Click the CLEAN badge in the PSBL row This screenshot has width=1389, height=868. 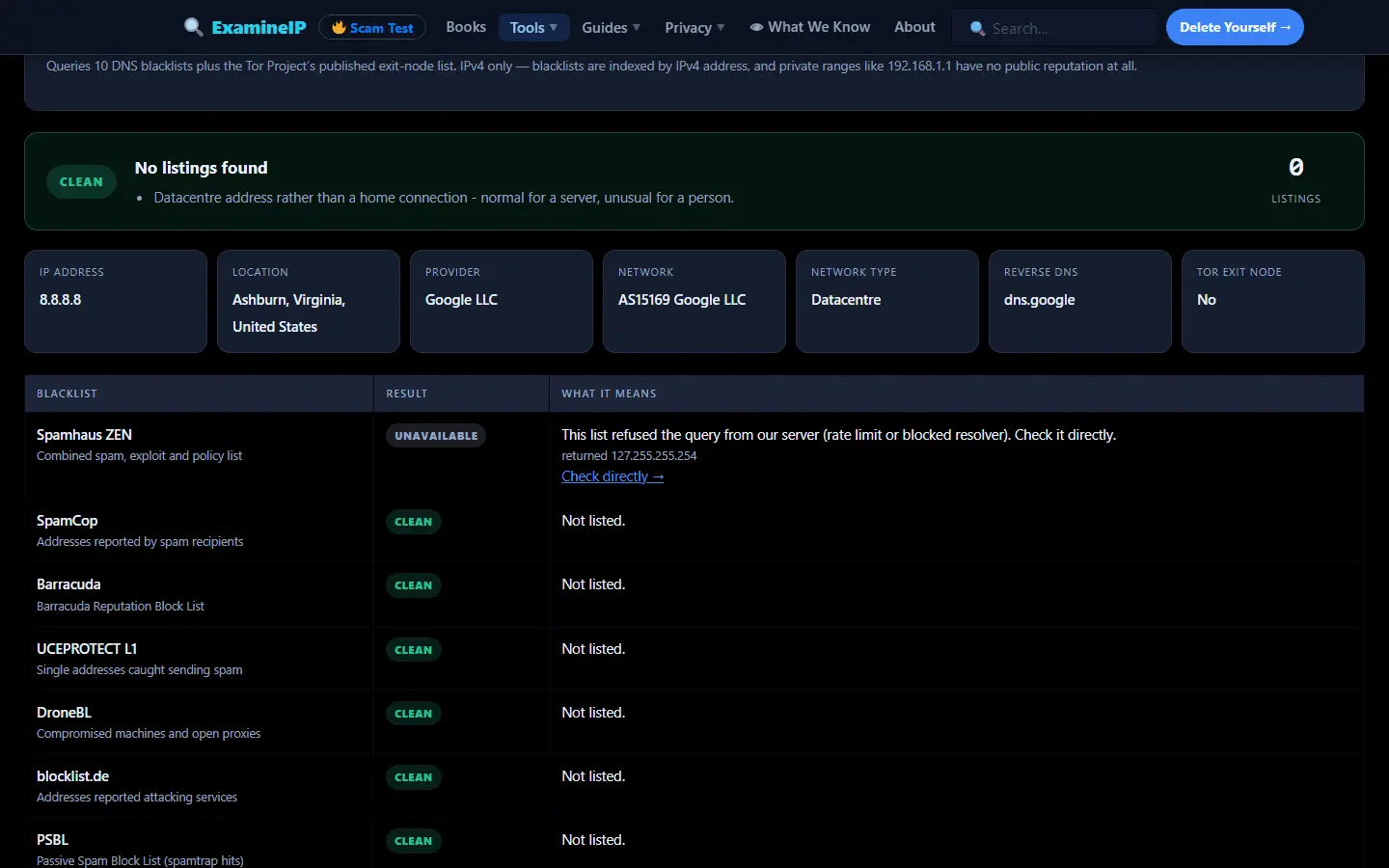(414, 841)
